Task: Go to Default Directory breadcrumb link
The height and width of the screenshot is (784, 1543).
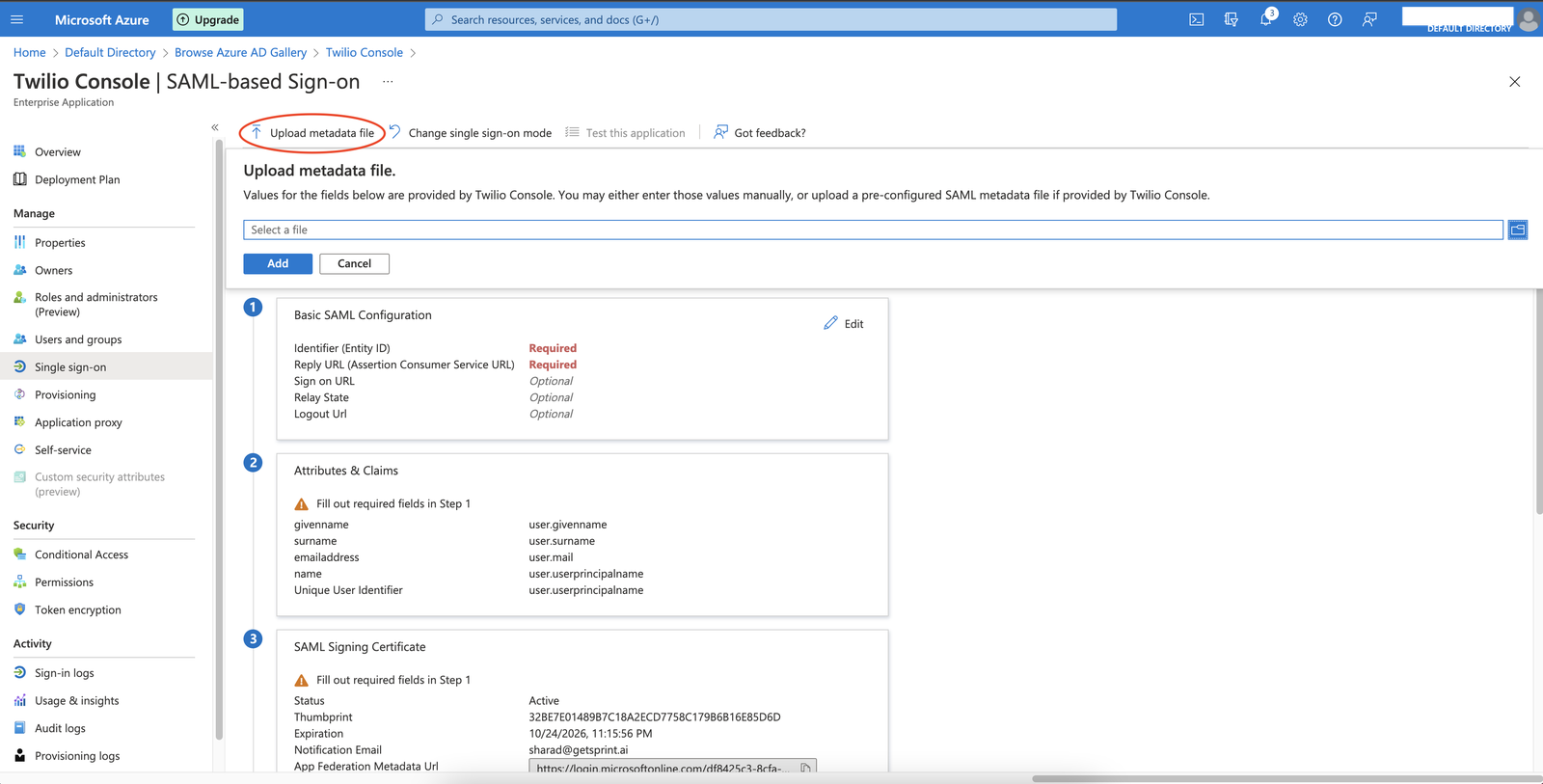Action: click(110, 52)
